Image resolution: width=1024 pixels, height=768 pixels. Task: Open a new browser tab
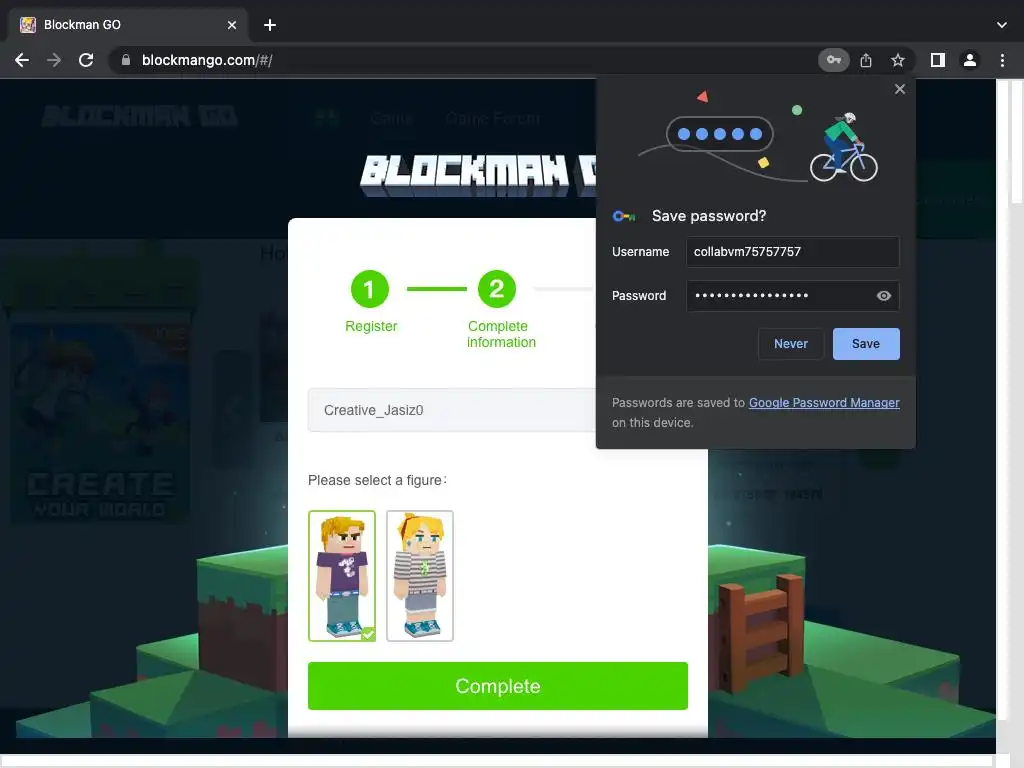(270, 25)
